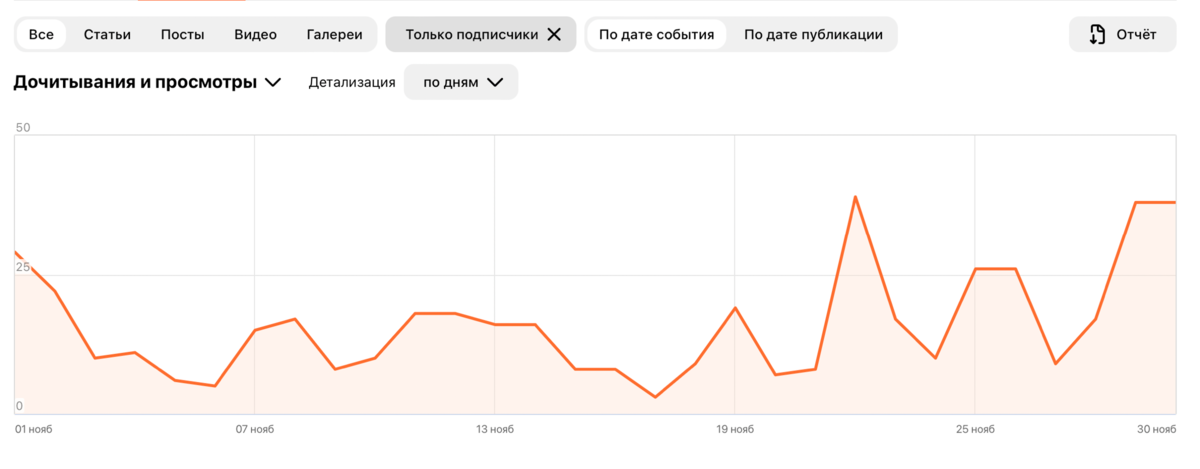Click the chevron inside по дням selector
1200x469 pixels.
tap(495, 83)
